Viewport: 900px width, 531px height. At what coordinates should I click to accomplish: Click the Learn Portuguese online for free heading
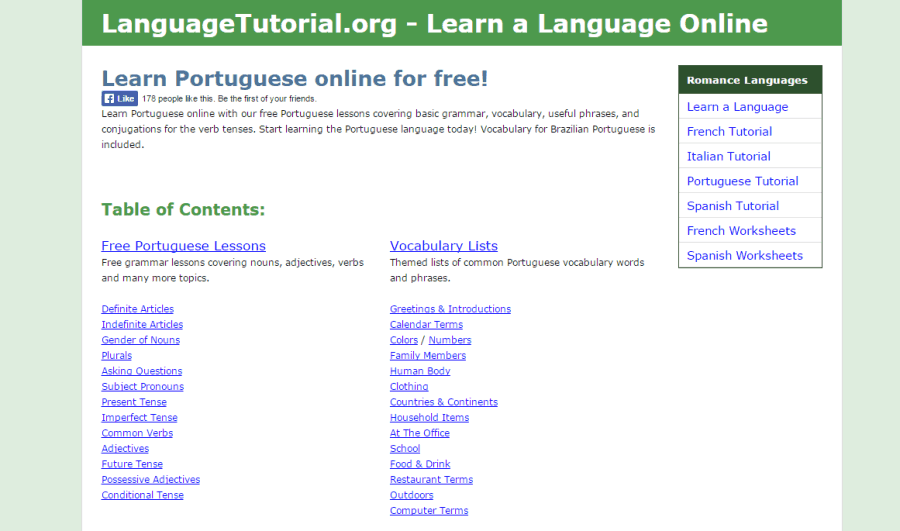[x=294, y=78]
